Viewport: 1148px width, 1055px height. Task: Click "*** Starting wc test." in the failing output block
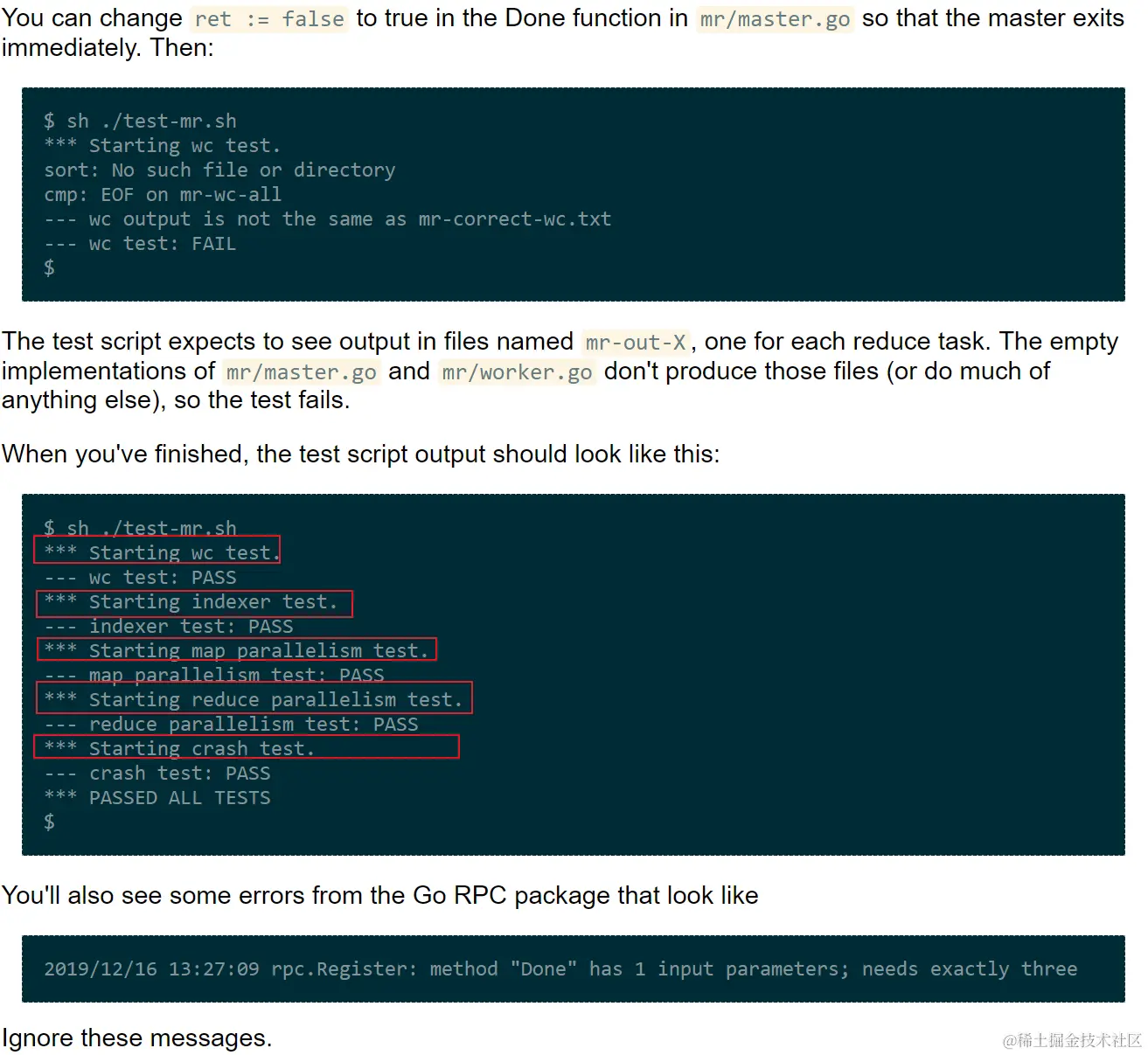pos(163,146)
